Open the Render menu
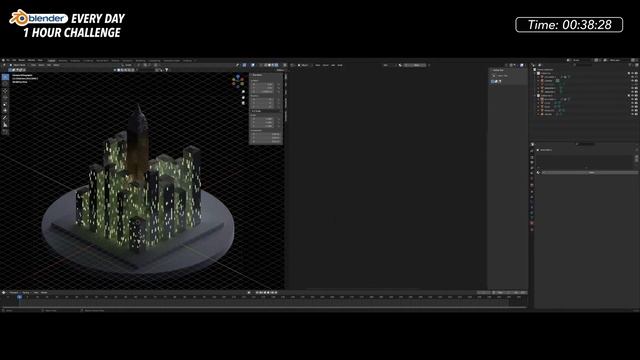 pyautogui.click(x=21, y=60)
